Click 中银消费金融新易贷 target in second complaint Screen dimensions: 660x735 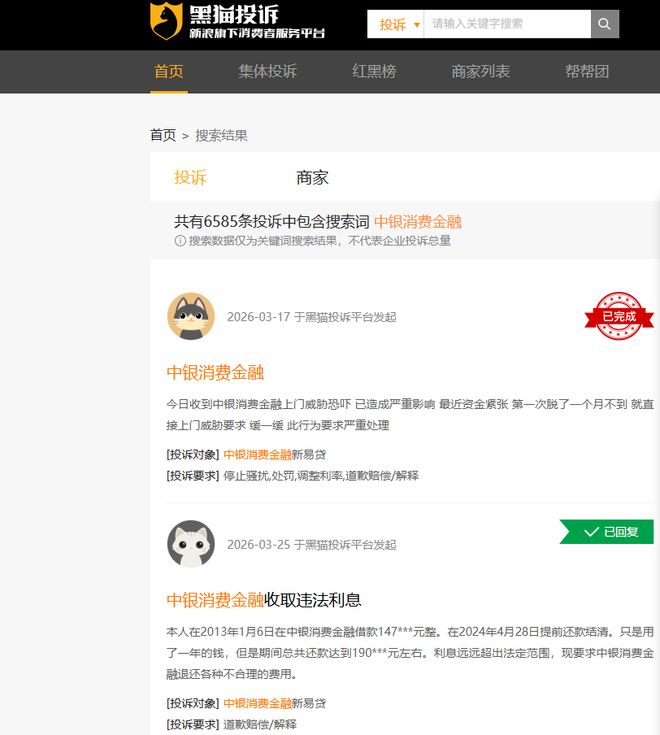pyautogui.click(x=275, y=703)
